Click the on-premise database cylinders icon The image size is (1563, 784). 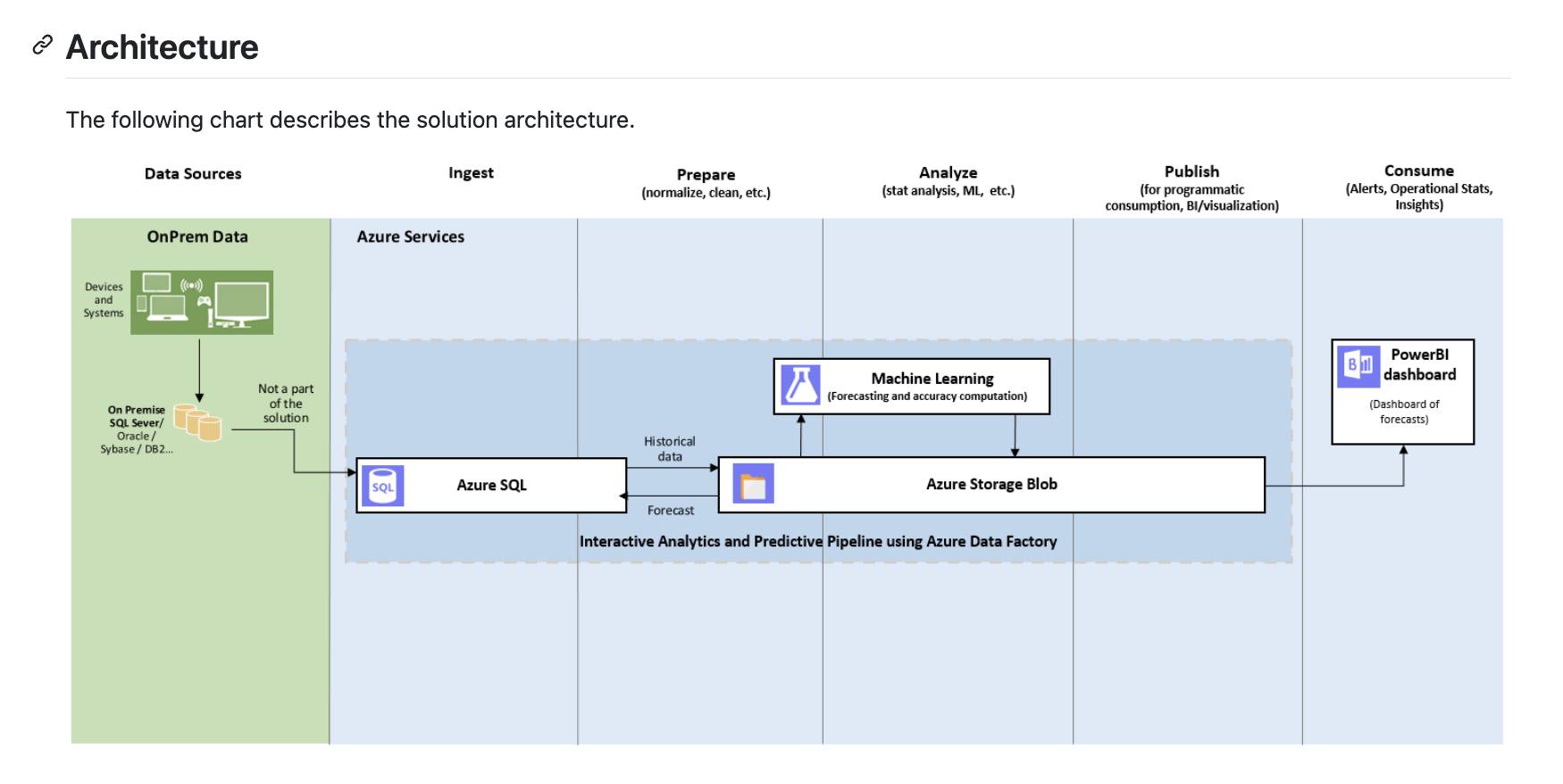[197, 422]
